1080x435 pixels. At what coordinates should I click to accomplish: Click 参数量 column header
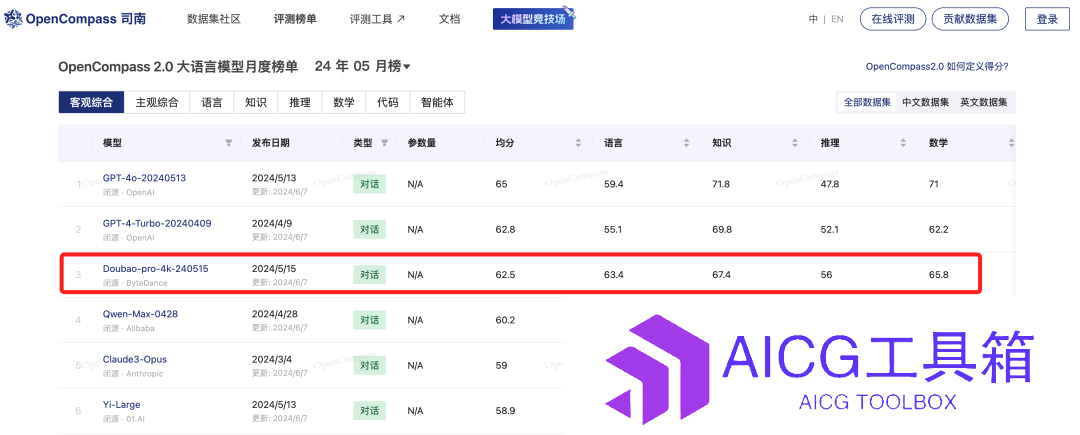tap(422, 143)
